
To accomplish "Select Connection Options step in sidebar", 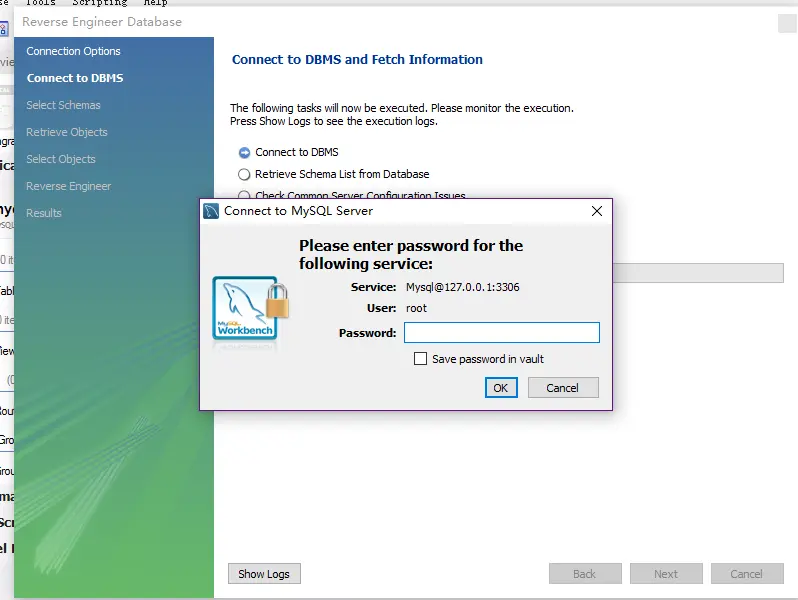I will click(73, 51).
